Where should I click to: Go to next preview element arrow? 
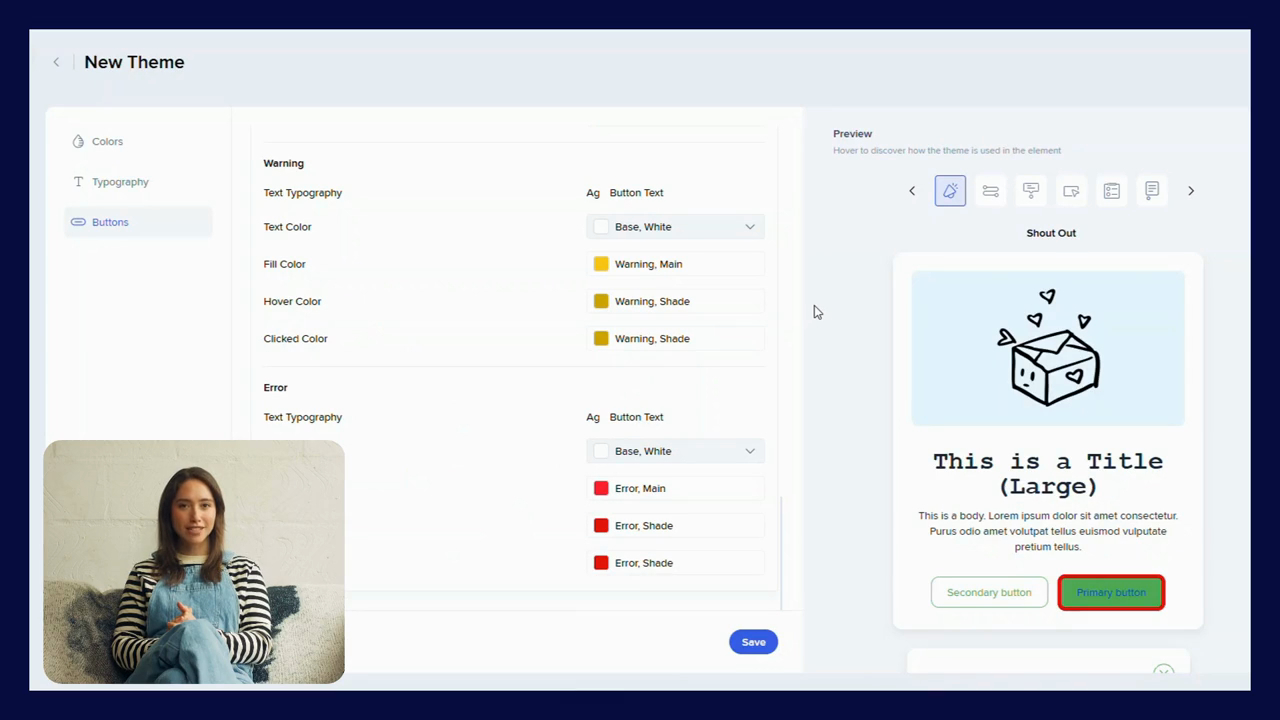tap(1191, 191)
